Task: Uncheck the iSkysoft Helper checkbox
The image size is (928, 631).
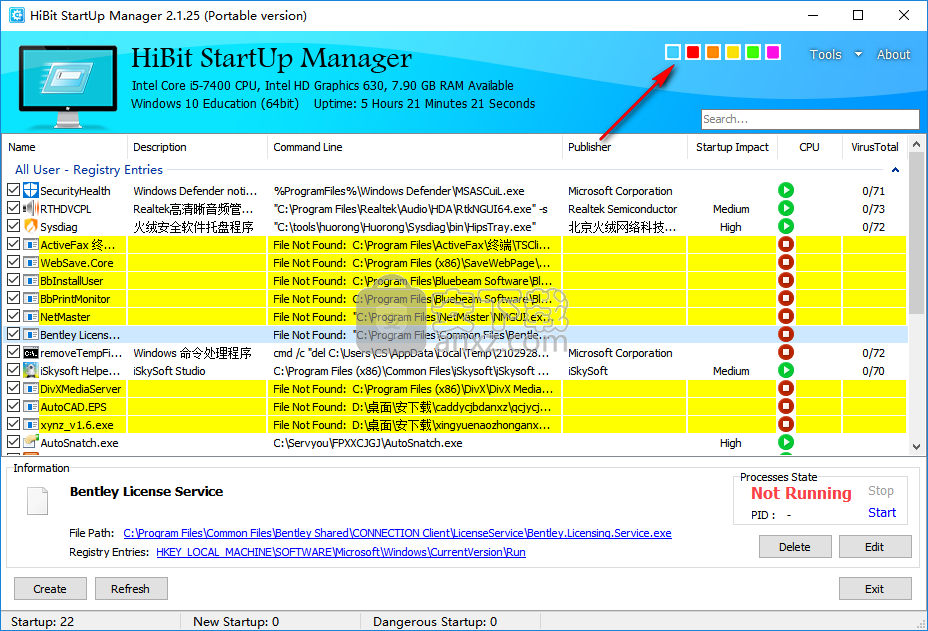Action: coord(14,370)
